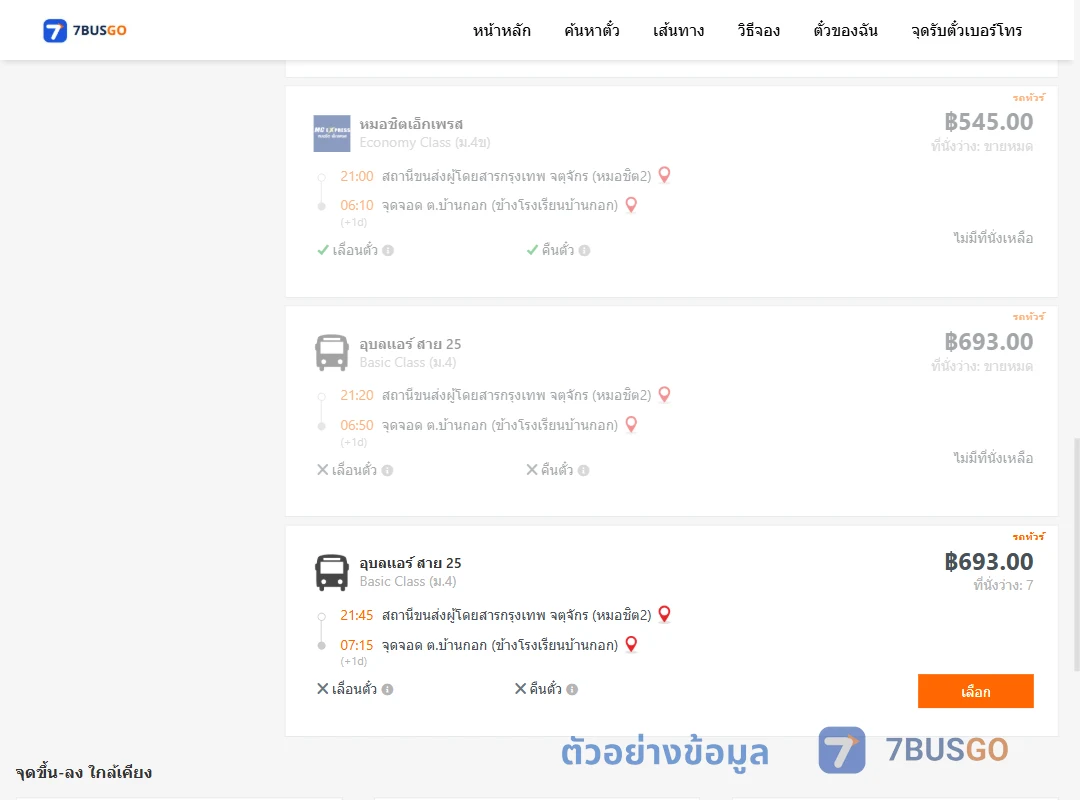Image resolution: width=1080 pixels, height=800 pixels.
Task: Click info icon beside เลื่อนตั๋ว on 21:45 trip
Action: coord(387,689)
